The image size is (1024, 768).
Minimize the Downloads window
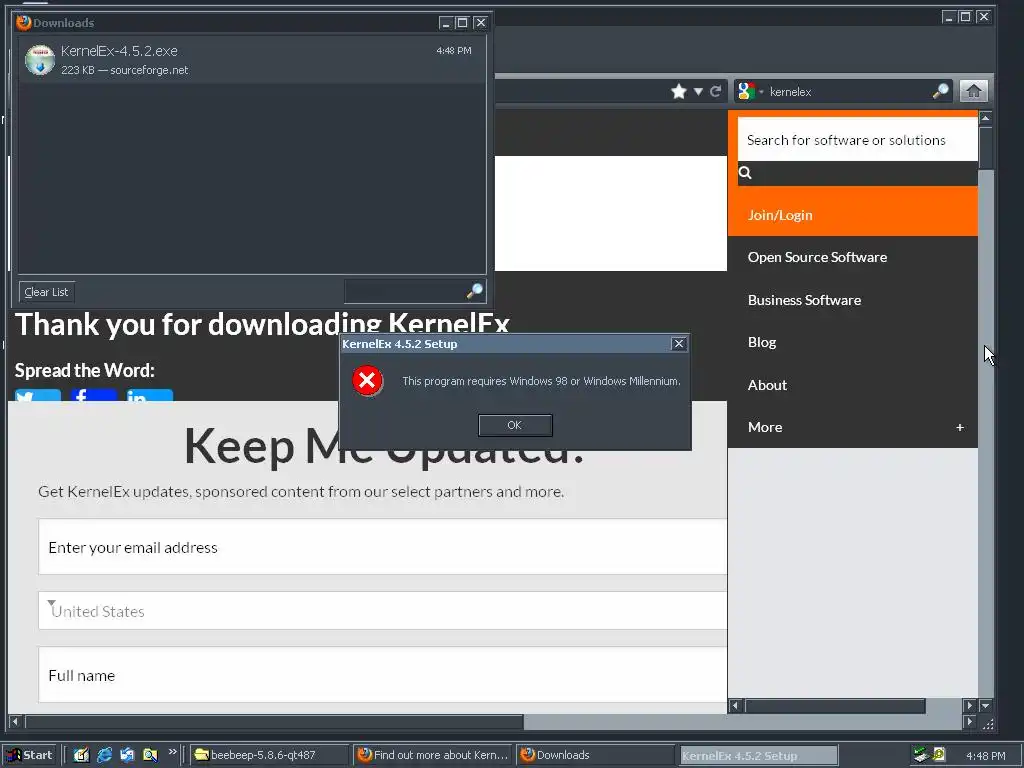pyautogui.click(x=446, y=23)
